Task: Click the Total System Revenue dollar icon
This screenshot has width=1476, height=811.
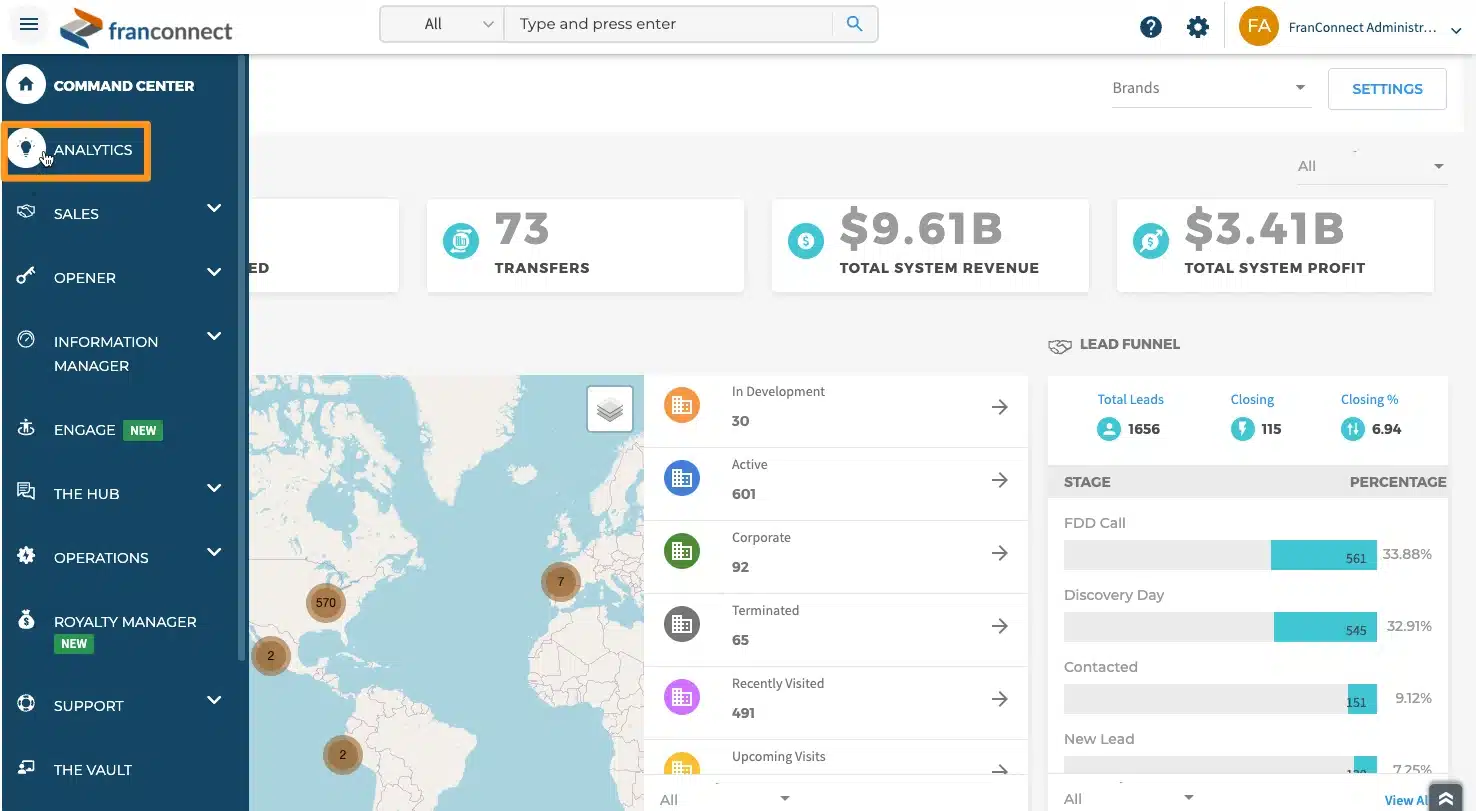Action: 806,240
